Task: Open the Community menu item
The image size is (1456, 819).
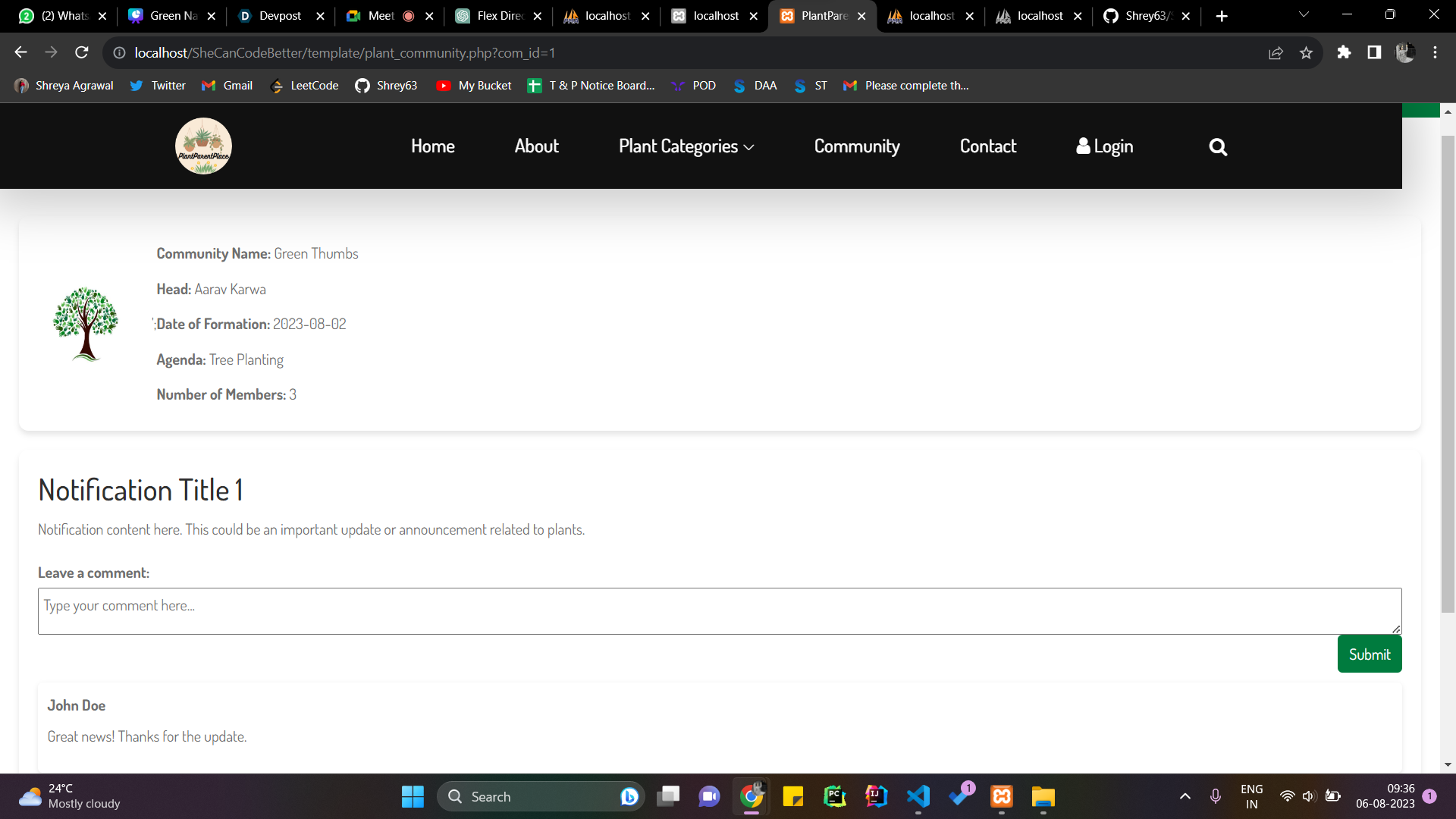Action: point(857,146)
